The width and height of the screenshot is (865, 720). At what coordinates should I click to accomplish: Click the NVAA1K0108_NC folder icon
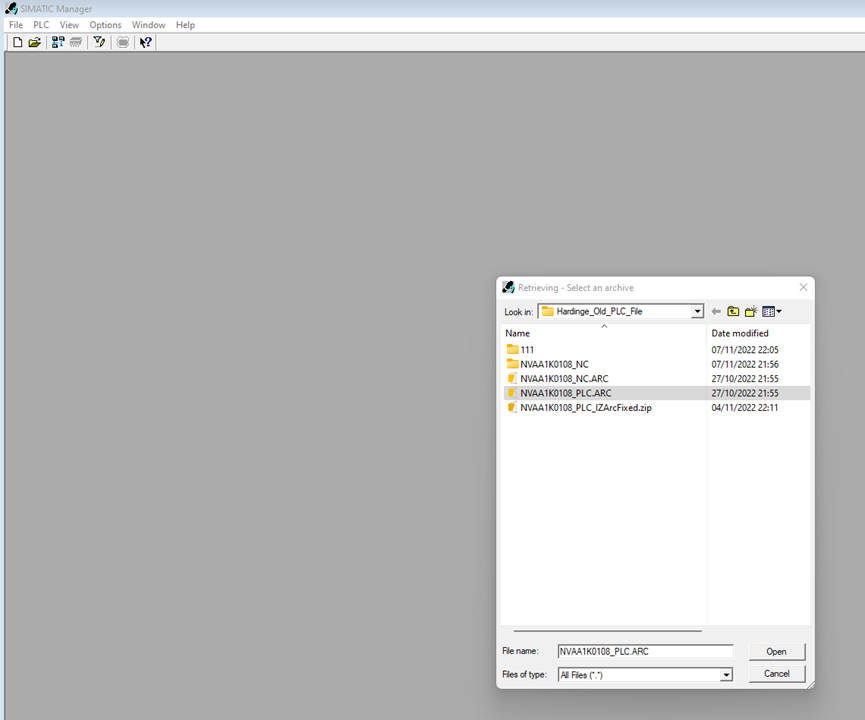(512, 364)
